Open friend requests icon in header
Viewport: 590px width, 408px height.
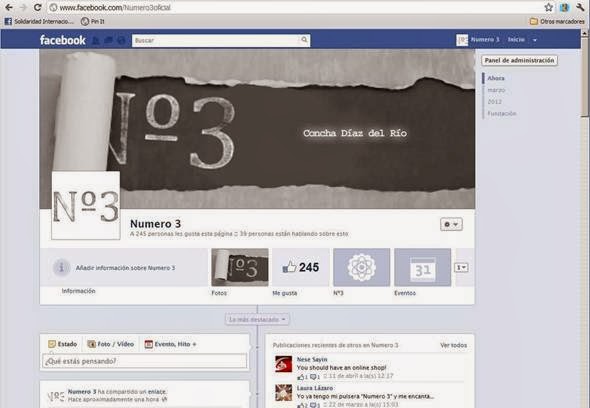click(96, 40)
